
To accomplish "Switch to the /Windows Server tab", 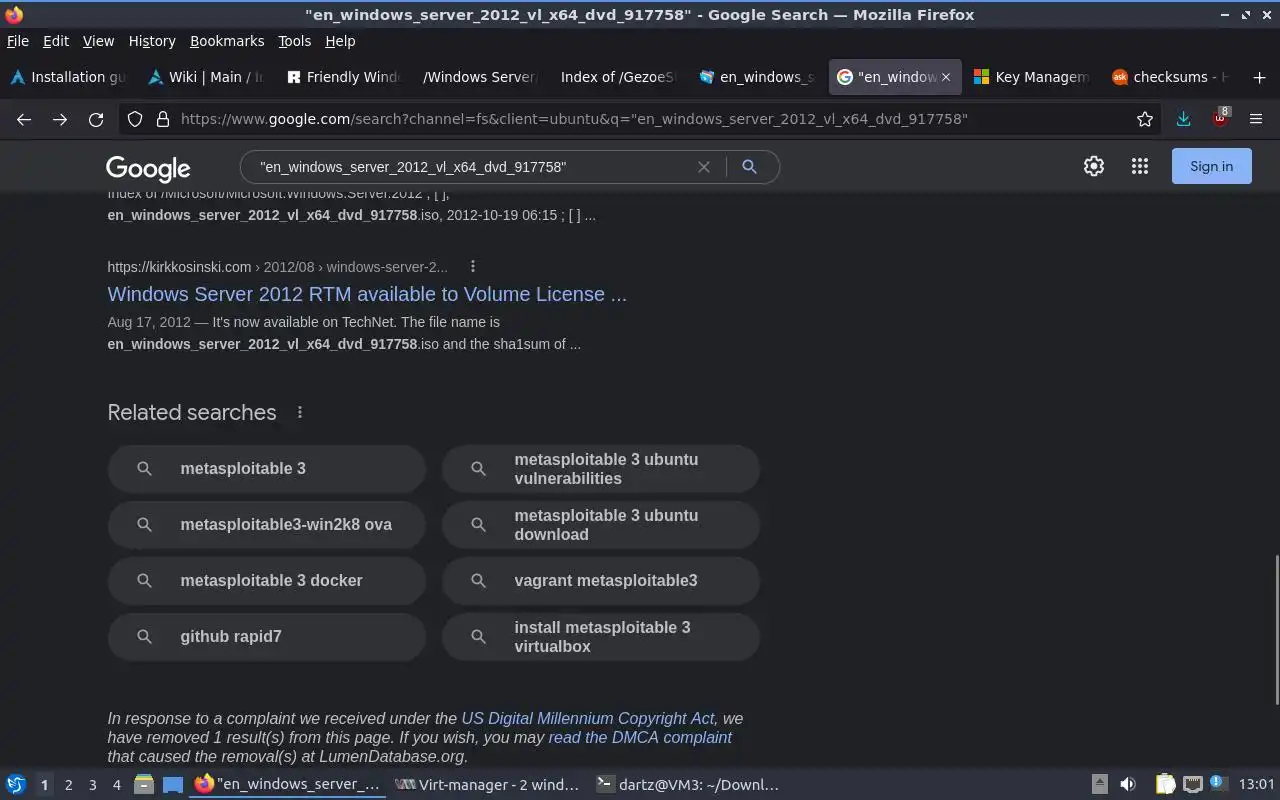I will pyautogui.click(x=480, y=77).
